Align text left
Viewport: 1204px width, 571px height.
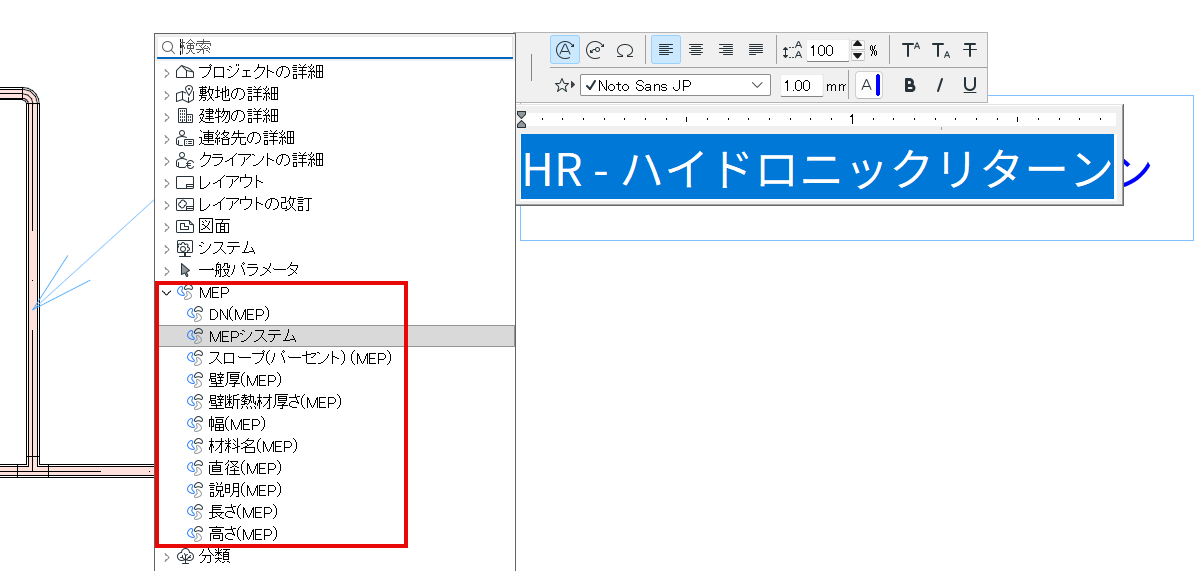[x=666, y=50]
